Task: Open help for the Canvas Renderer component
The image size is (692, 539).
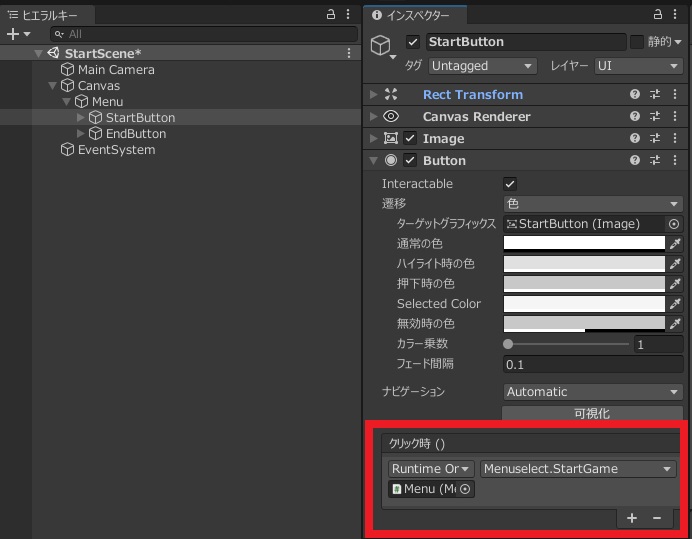Action: tap(635, 116)
